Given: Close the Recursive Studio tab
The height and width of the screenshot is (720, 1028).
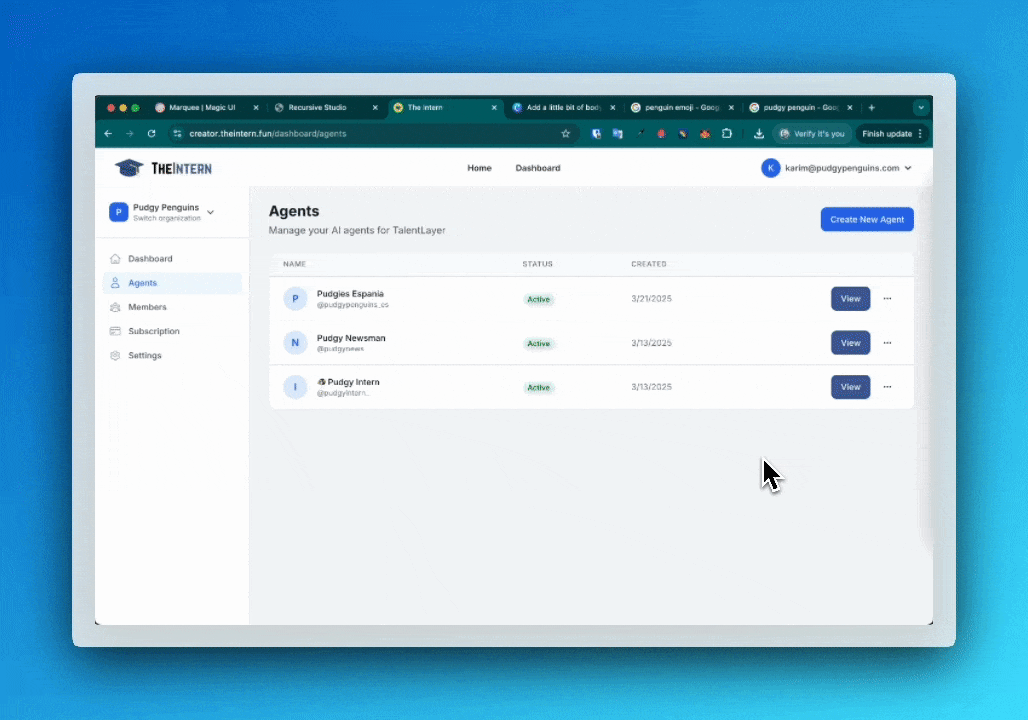Looking at the screenshot, I should tap(375, 108).
